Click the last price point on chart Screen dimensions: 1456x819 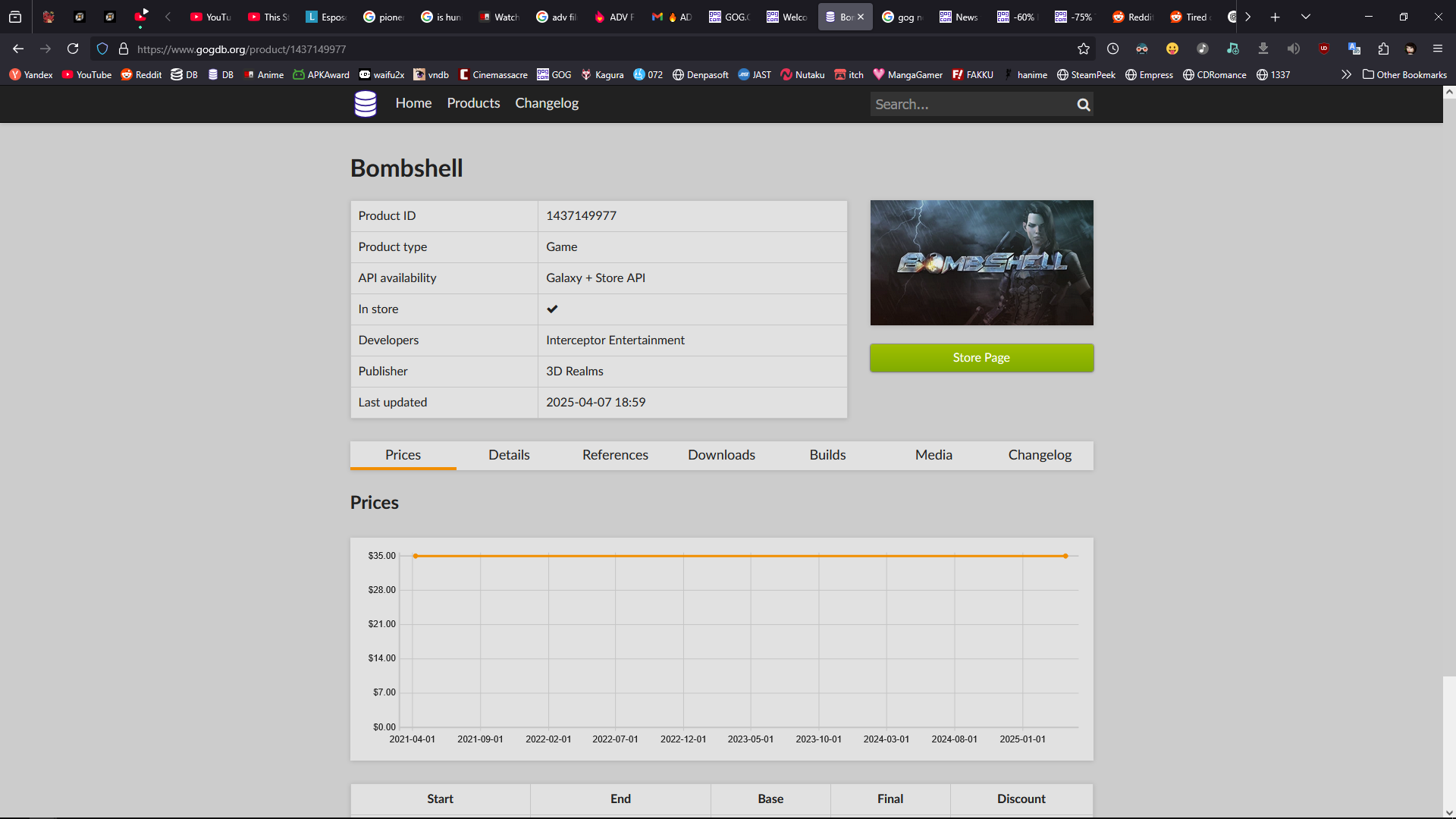[1065, 556]
